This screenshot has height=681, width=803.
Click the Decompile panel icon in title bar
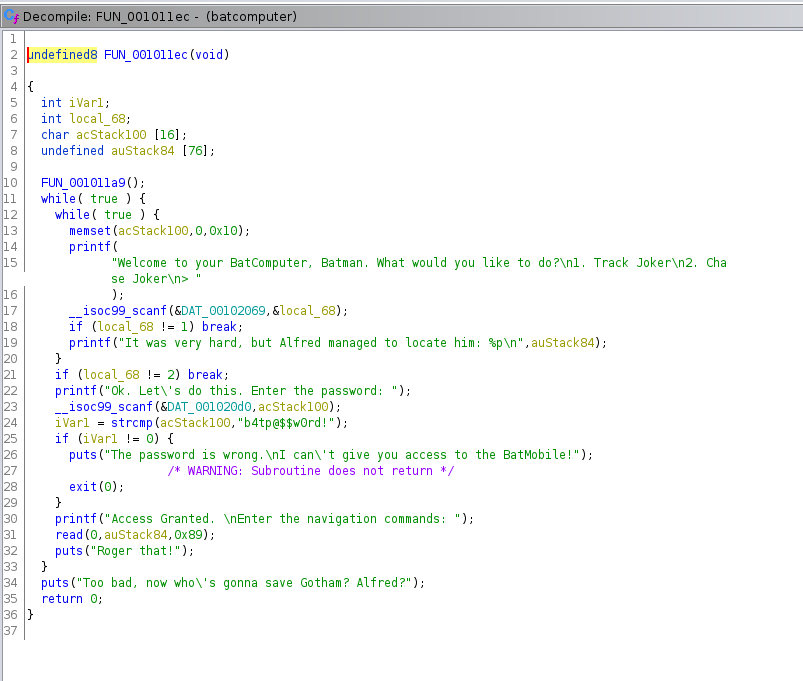(x=12, y=17)
